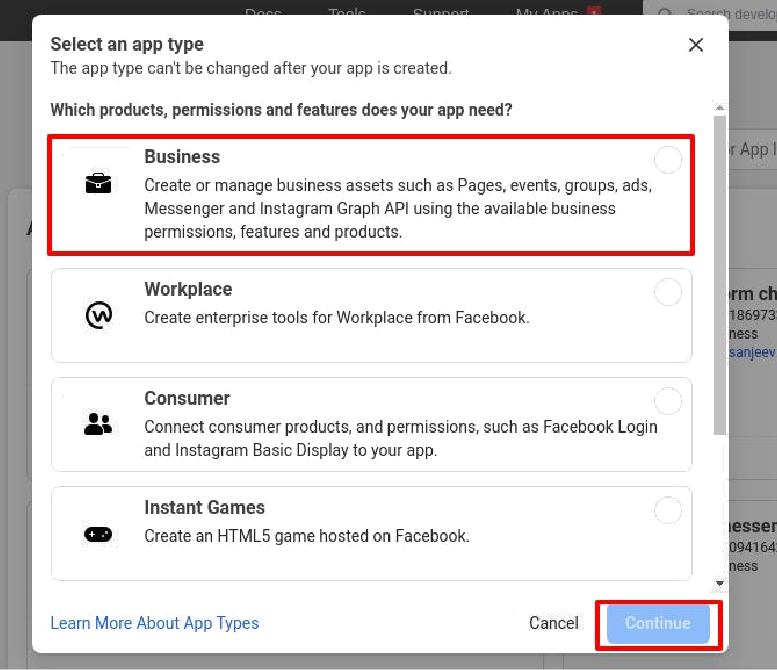Screen dimensions: 777x670
Task: Click the Consumer people icon
Action: click(x=98, y=424)
